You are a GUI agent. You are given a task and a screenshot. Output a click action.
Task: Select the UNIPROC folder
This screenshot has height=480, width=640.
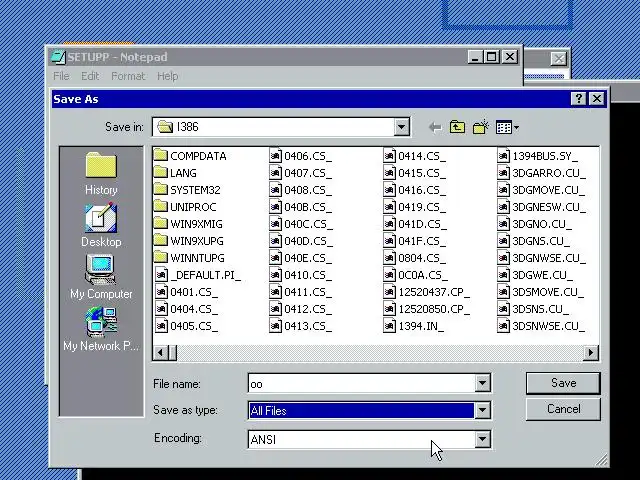click(x=185, y=207)
